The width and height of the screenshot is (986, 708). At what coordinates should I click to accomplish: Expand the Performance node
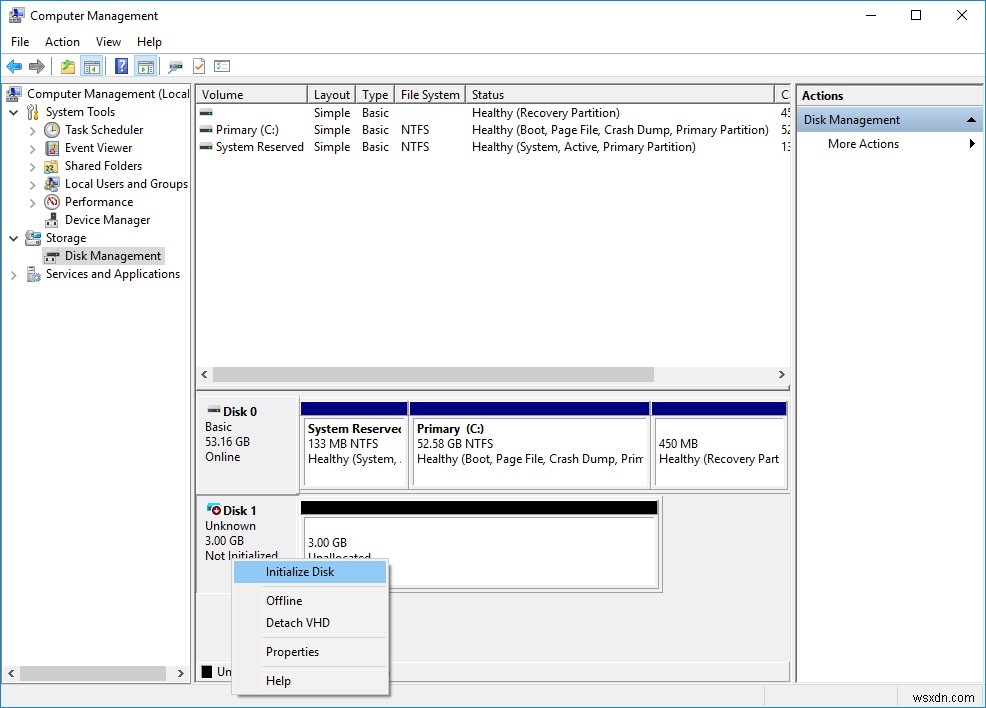click(33, 202)
